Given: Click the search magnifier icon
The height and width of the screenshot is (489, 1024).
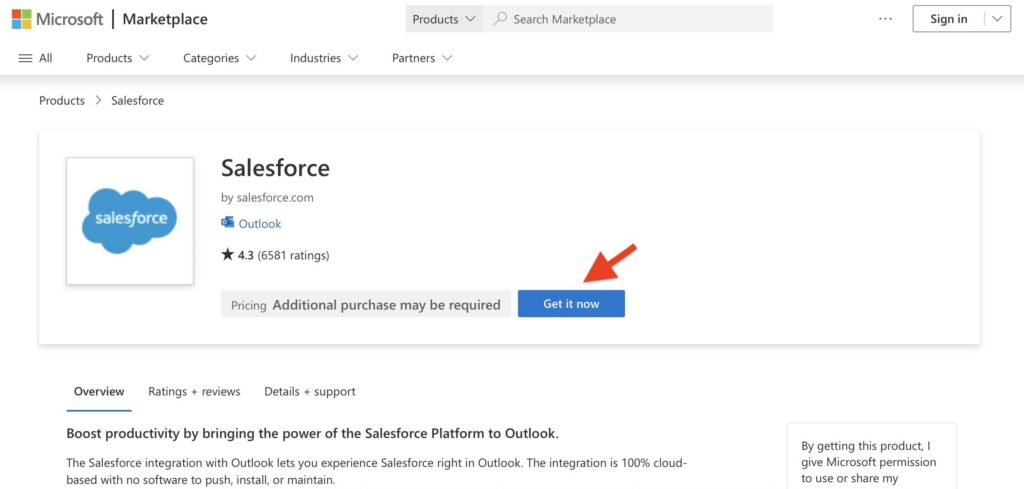Looking at the screenshot, I should pos(500,19).
